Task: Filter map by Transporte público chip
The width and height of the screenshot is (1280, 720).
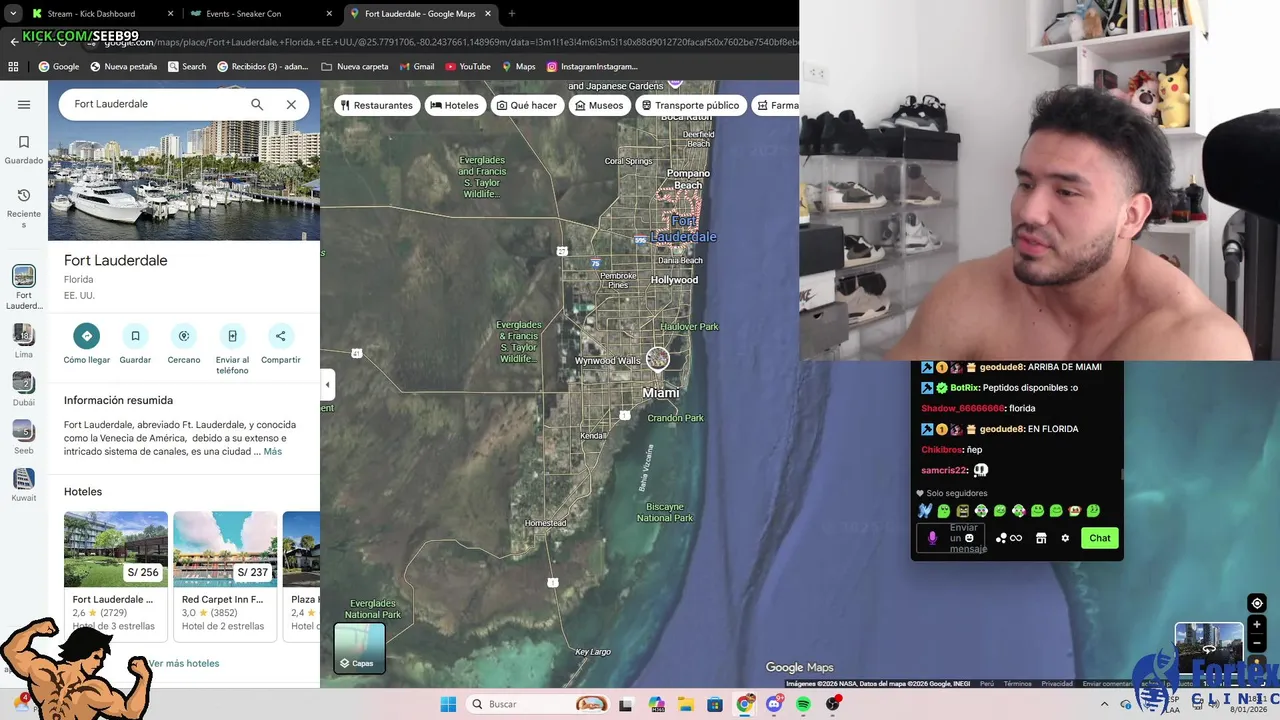Action: point(690,105)
